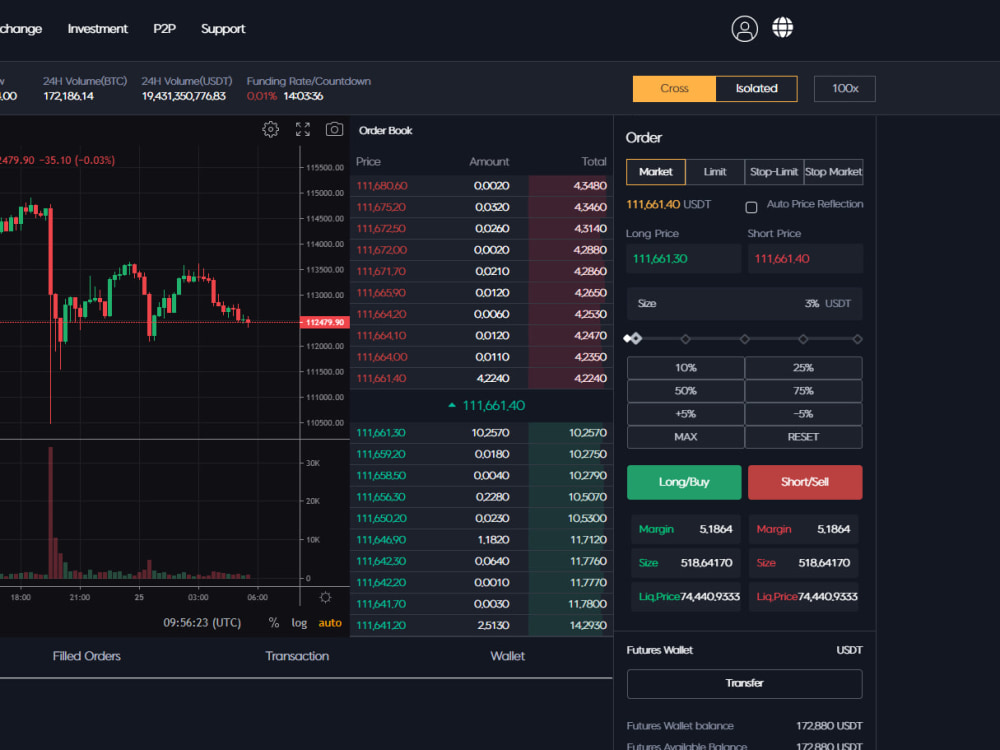Set order size to 75%
1000x750 pixels.
[x=804, y=391]
